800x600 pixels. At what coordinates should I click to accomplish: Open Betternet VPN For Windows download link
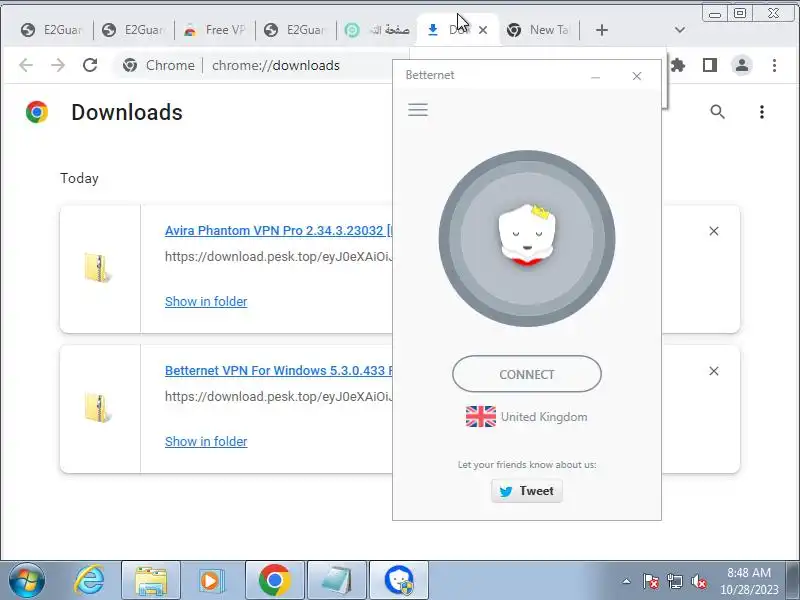pyautogui.click(x=279, y=370)
